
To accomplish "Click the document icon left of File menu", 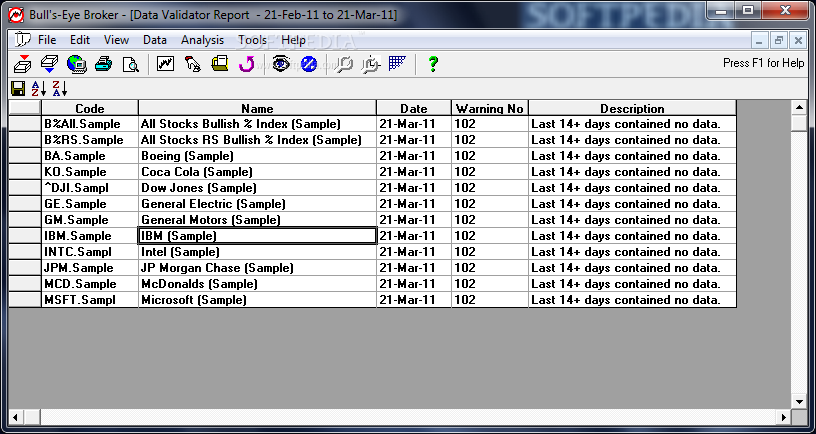I will pos(21,40).
